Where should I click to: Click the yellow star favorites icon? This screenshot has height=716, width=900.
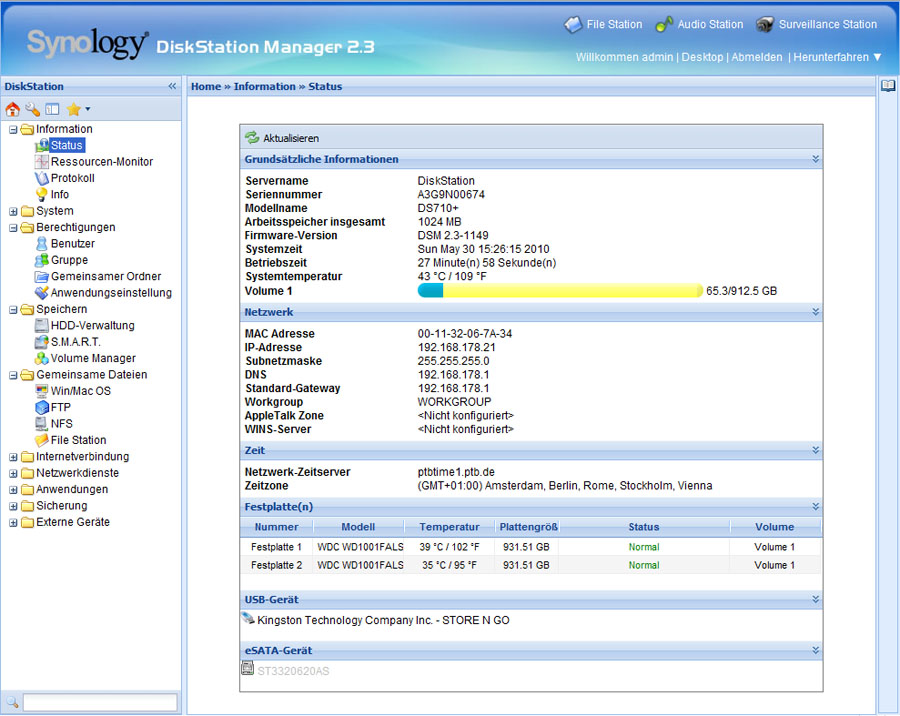73,109
